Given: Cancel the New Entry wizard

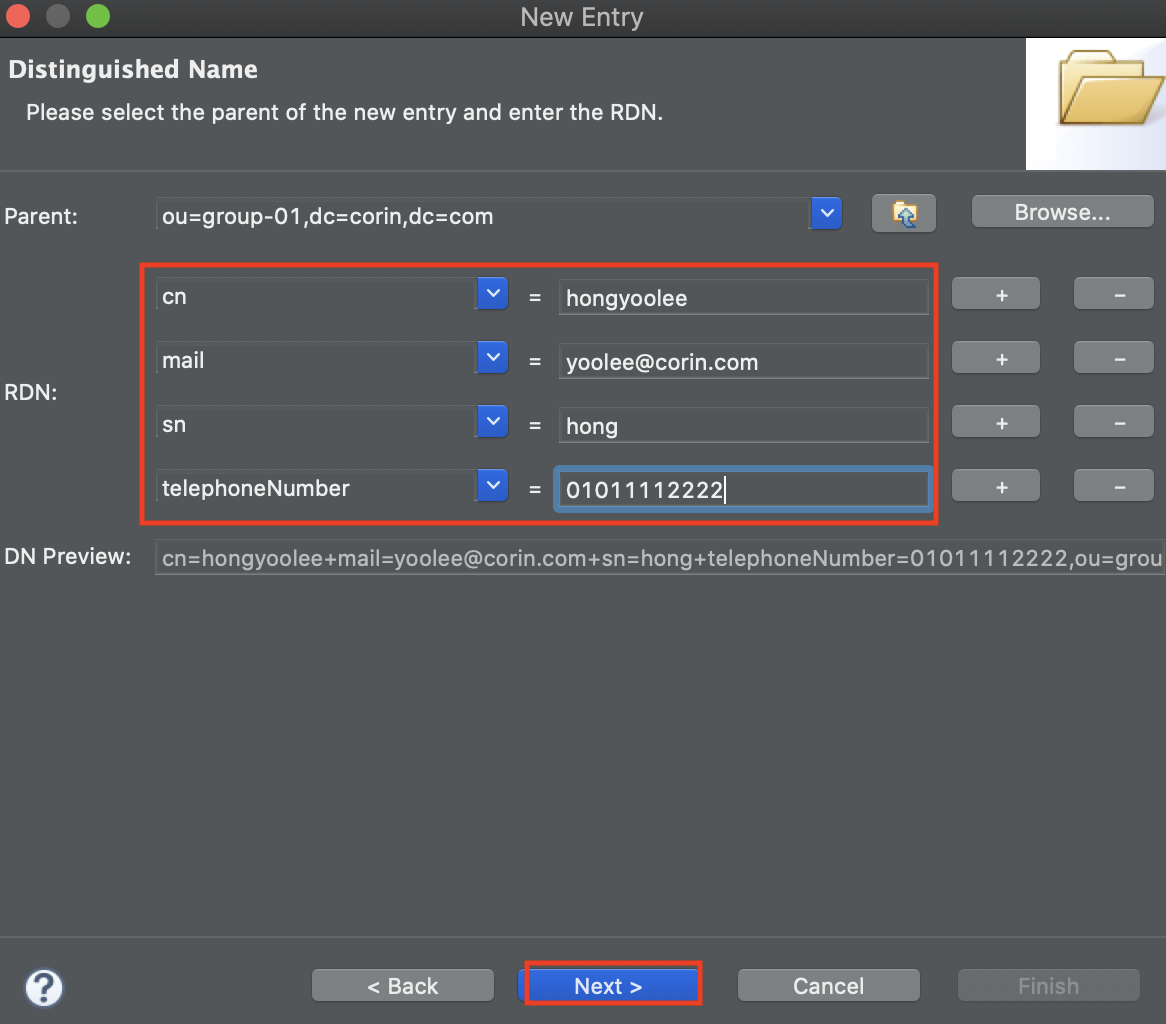Looking at the screenshot, I should tap(828, 985).
